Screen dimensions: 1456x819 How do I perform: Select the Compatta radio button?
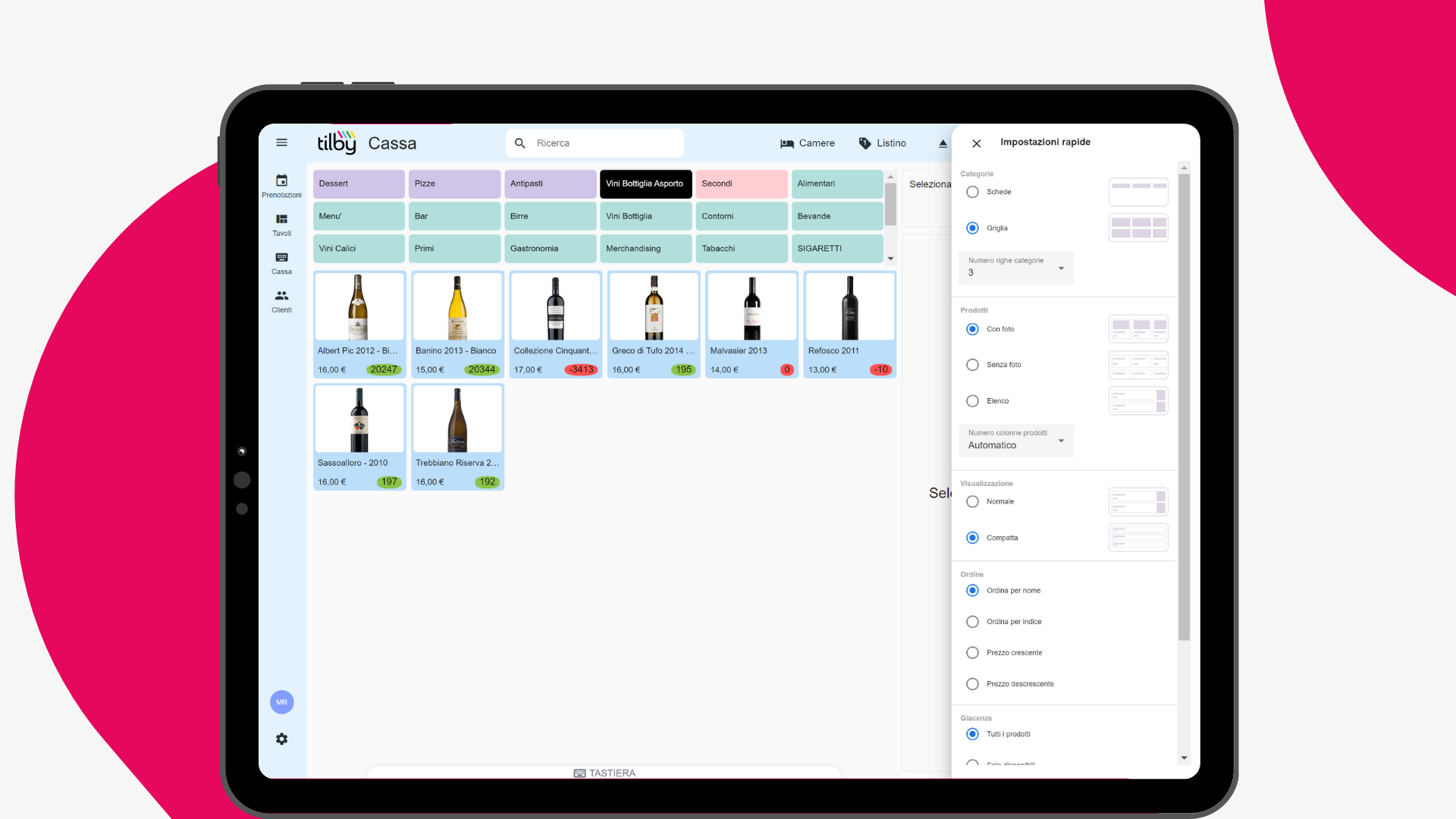tap(972, 538)
